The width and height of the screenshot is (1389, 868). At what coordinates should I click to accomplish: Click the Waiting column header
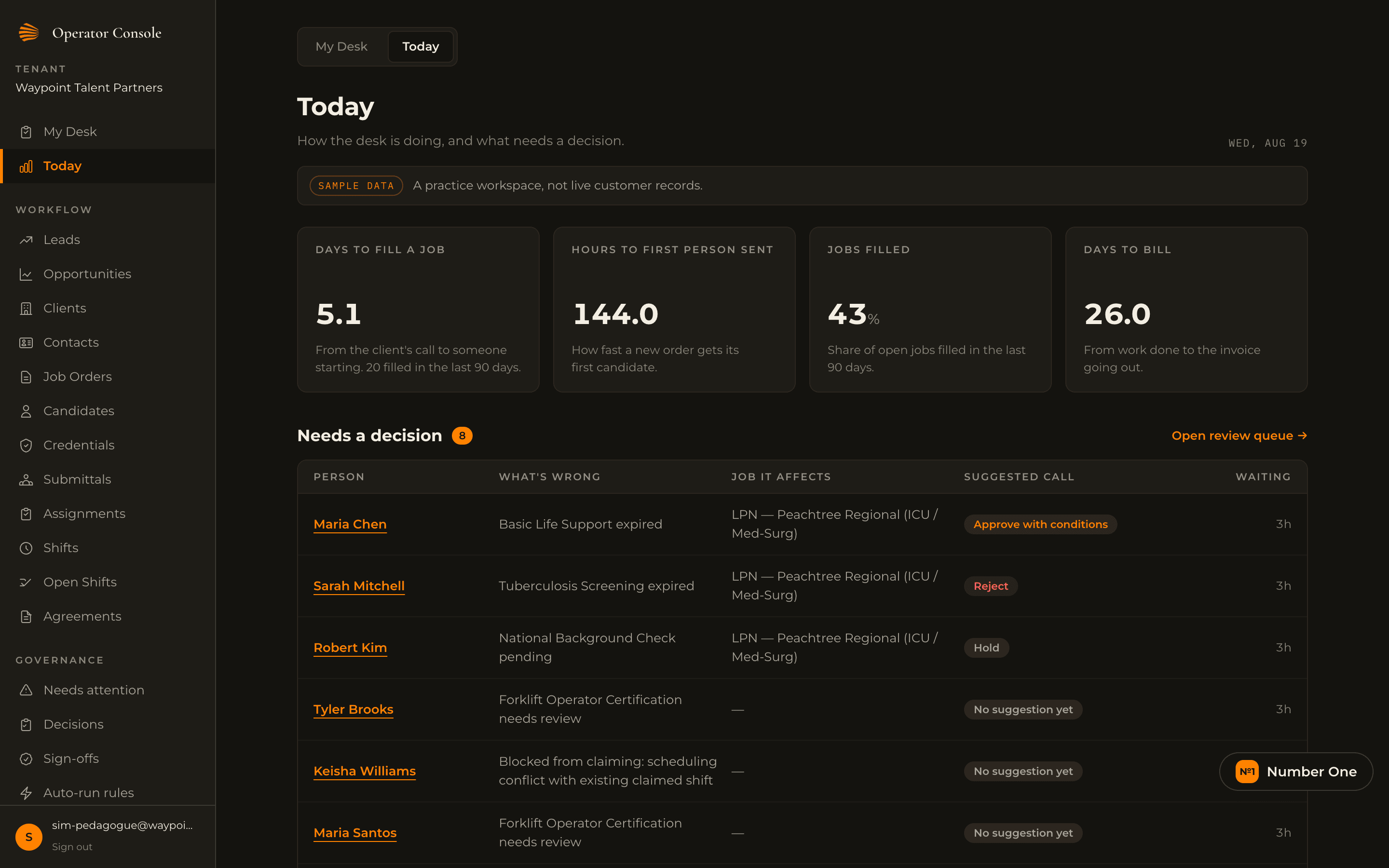[x=1263, y=477]
